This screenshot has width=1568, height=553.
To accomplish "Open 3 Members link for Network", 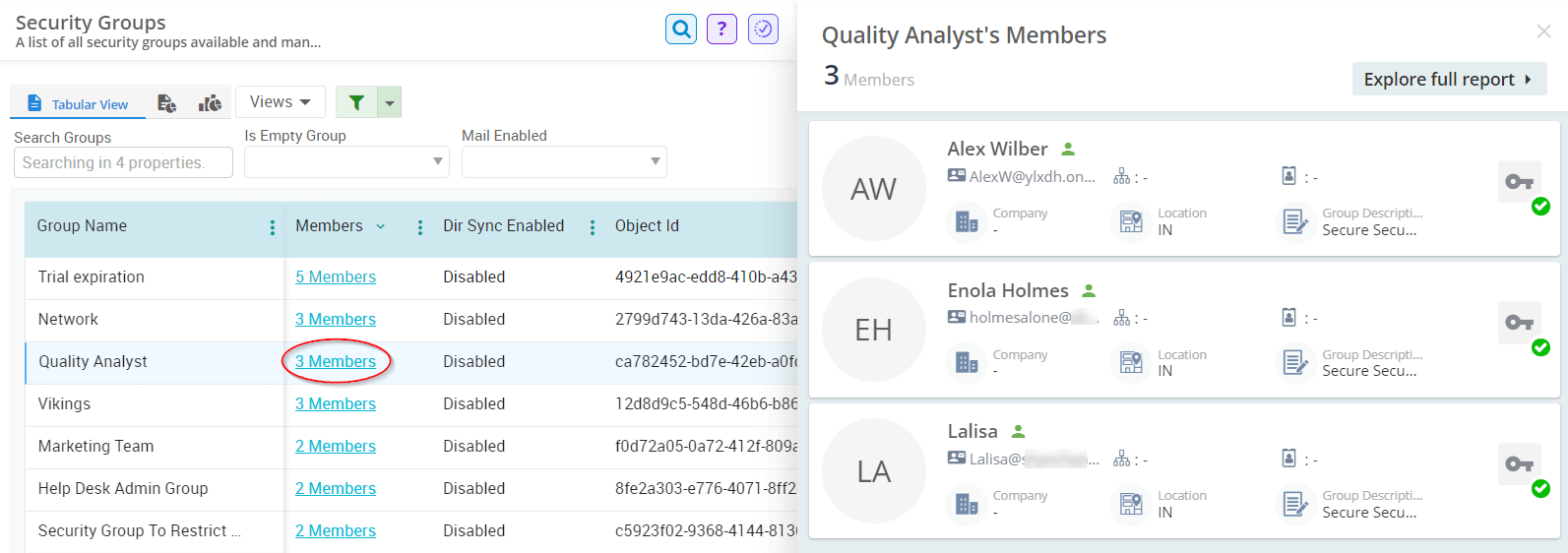I will point(336,319).
